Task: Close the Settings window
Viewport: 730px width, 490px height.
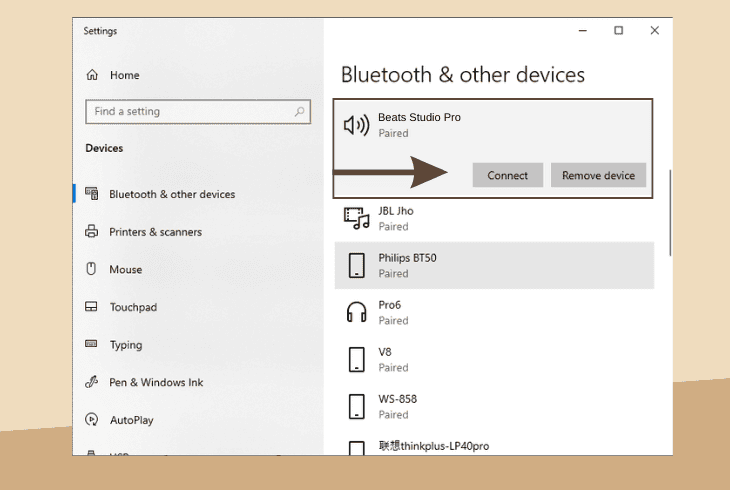Action: [x=655, y=31]
